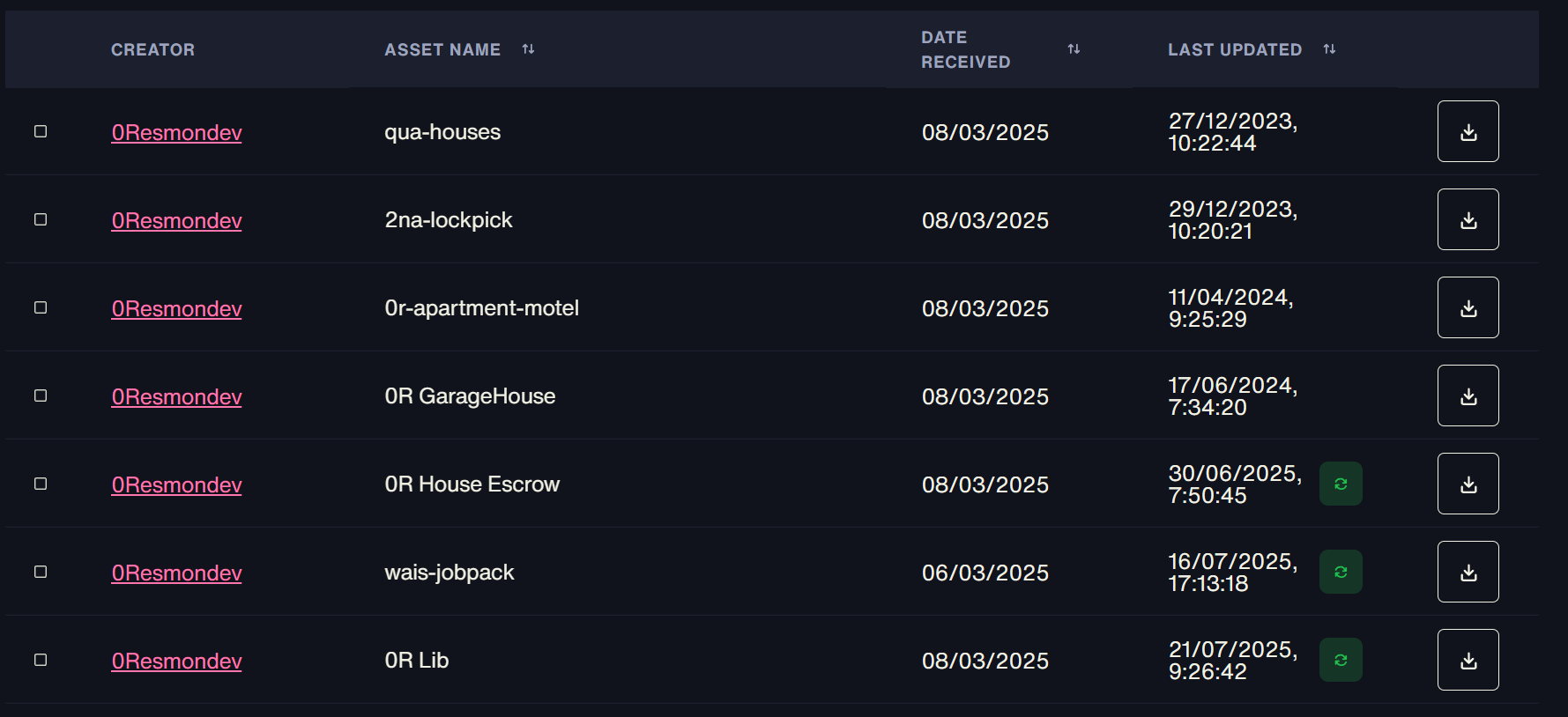Viewport: 1568px width, 717px height.
Task: Download the qua-houses asset
Action: pyautogui.click(x=1468, y=131)
